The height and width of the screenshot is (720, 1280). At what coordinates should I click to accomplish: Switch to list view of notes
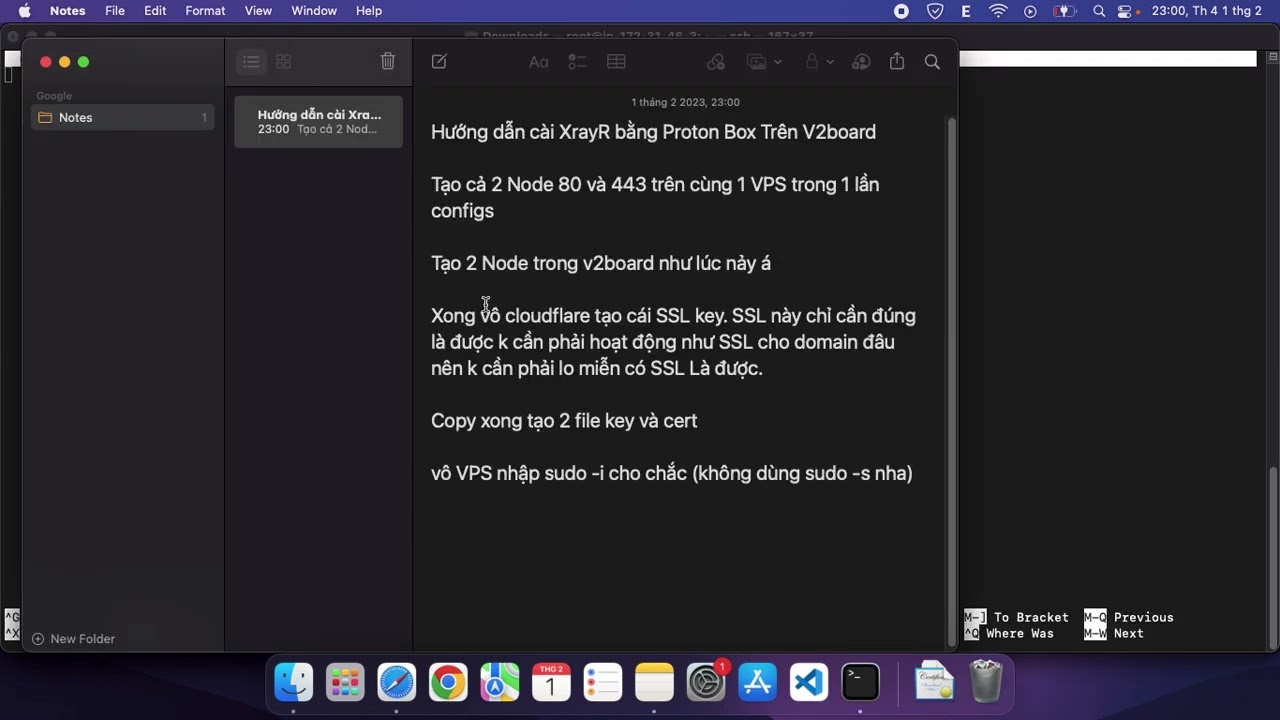pos(251,62)
